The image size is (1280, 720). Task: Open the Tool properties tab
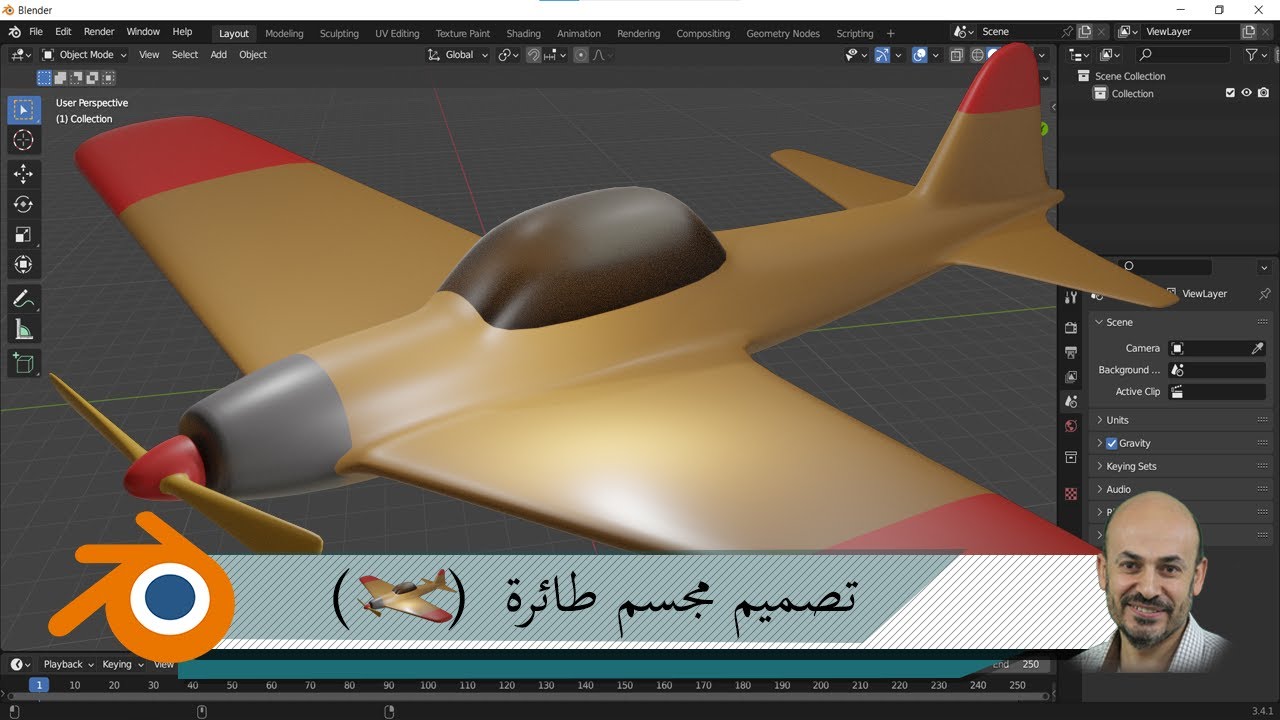coord(1071,297)
